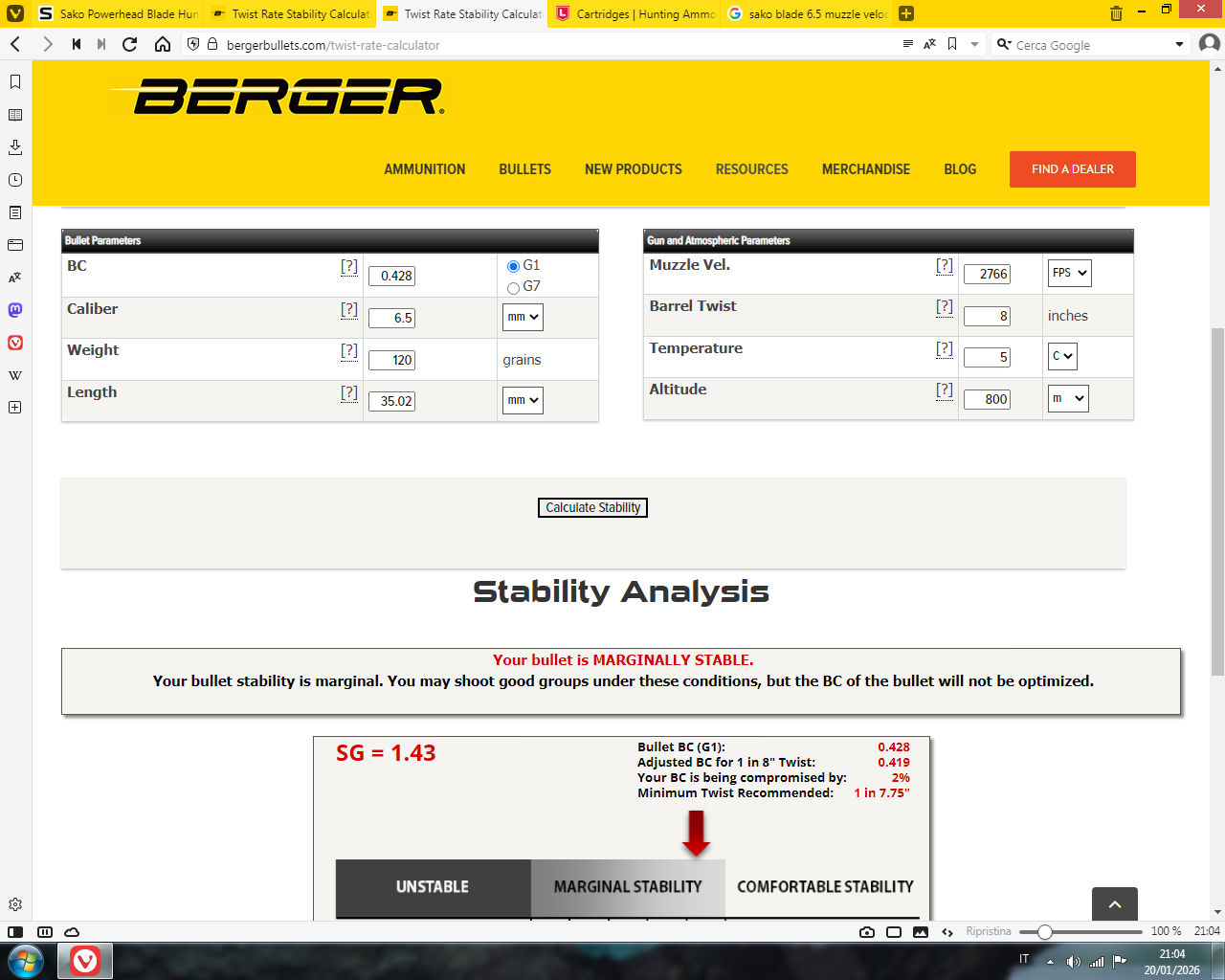Open the bullet Length unit dropdown
This screenshot has width=1225, height=980.
523,400
